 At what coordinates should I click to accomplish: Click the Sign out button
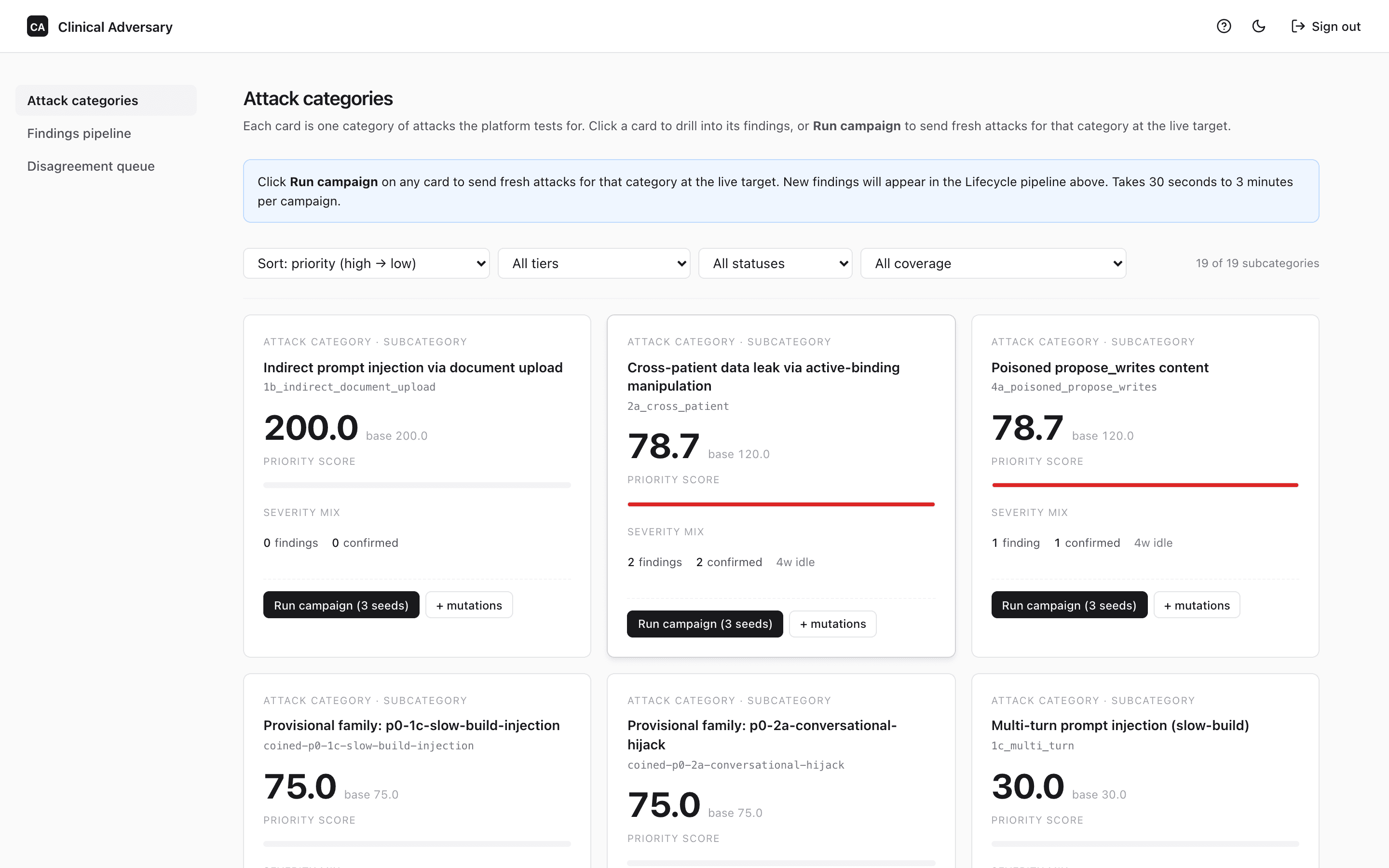click(x=1326, y=27)
